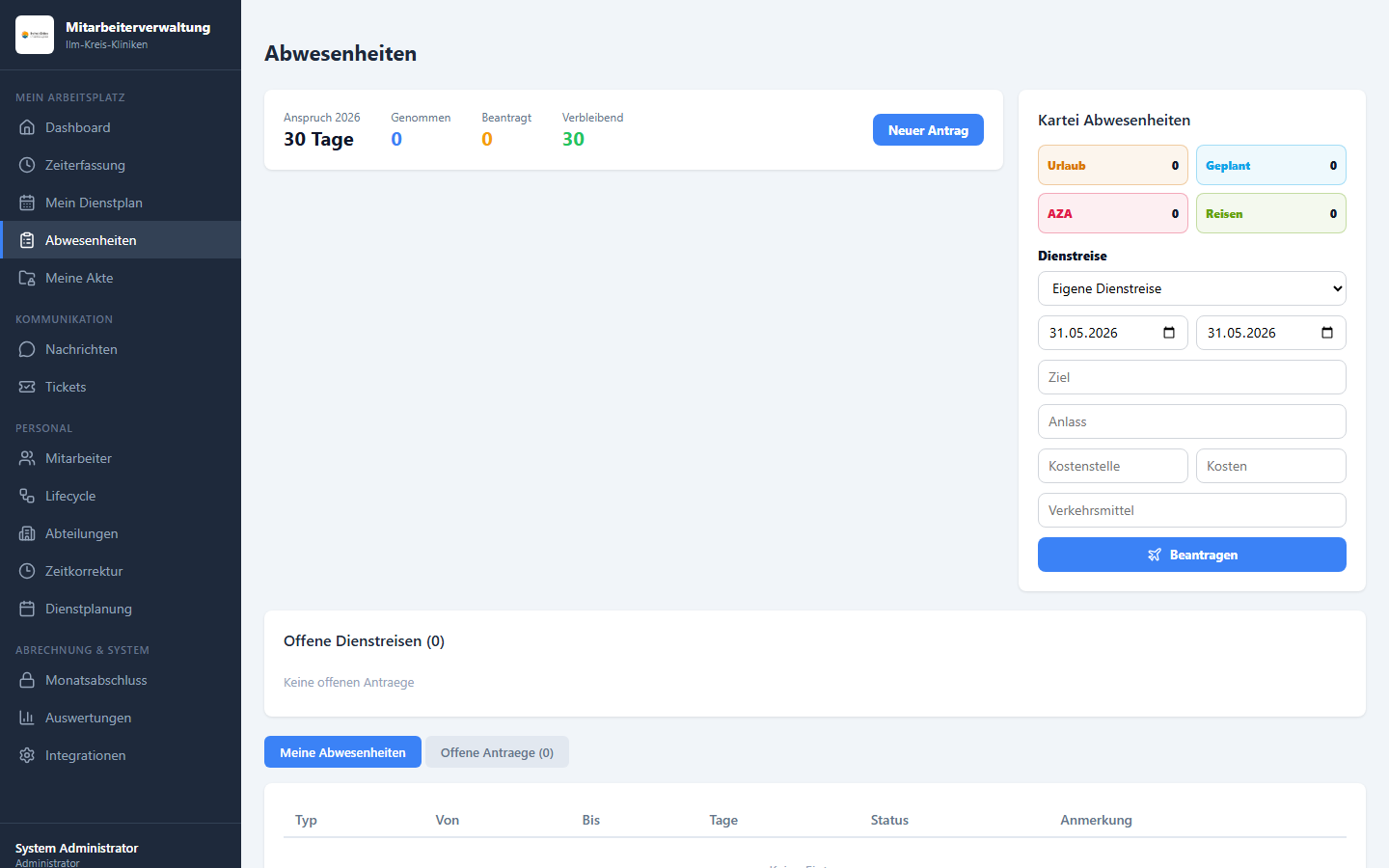The height and width of the screenshot is (868, 1389).
Task: Click the Tage column header
Action: click(x=723, y=820)
